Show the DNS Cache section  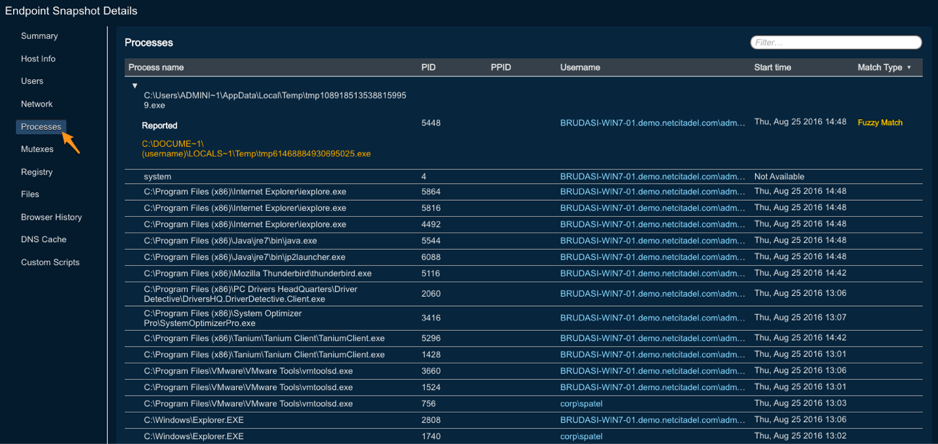[44, 239]
